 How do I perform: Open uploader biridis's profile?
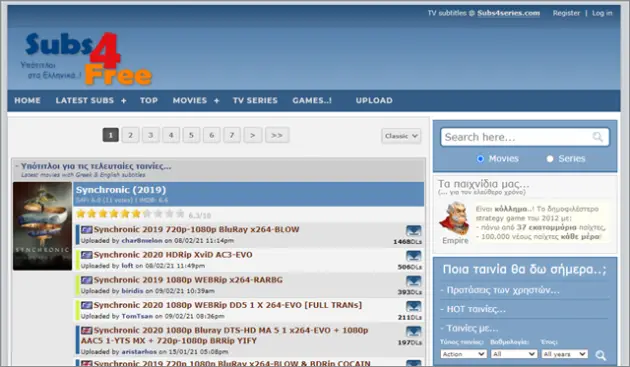point(132,291)
